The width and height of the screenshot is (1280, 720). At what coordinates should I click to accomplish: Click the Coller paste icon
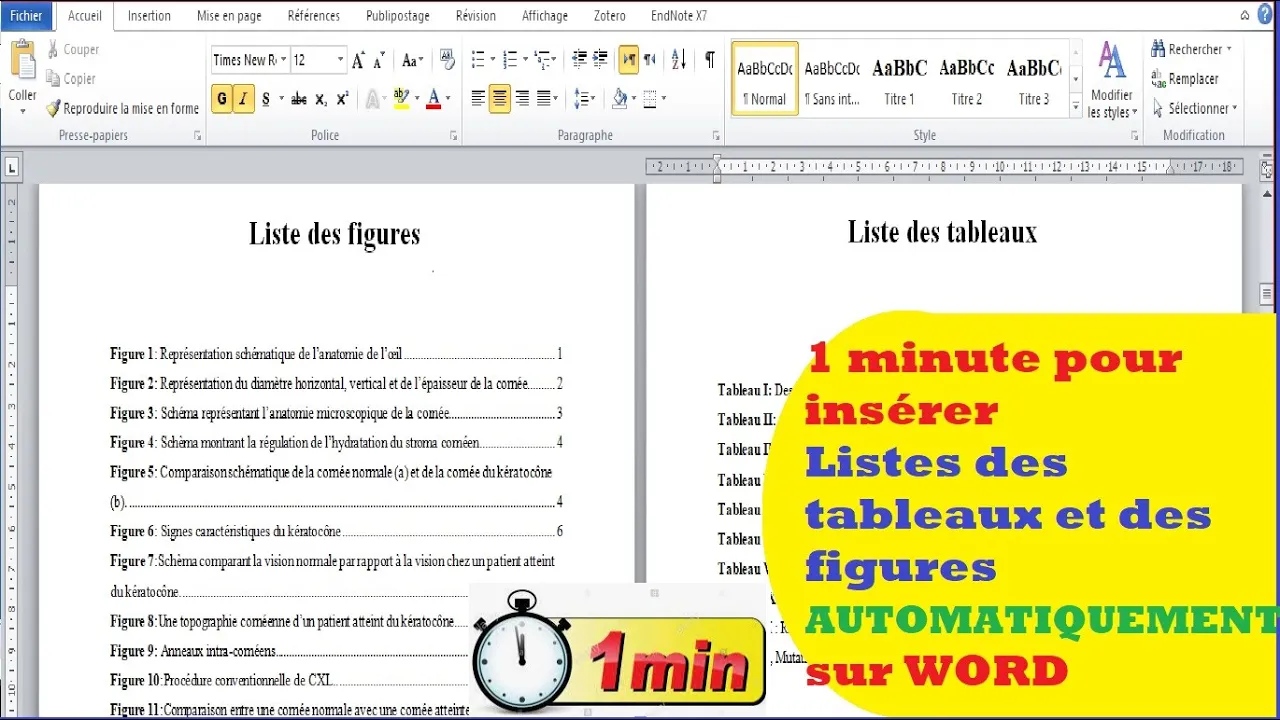click(23, 61)
